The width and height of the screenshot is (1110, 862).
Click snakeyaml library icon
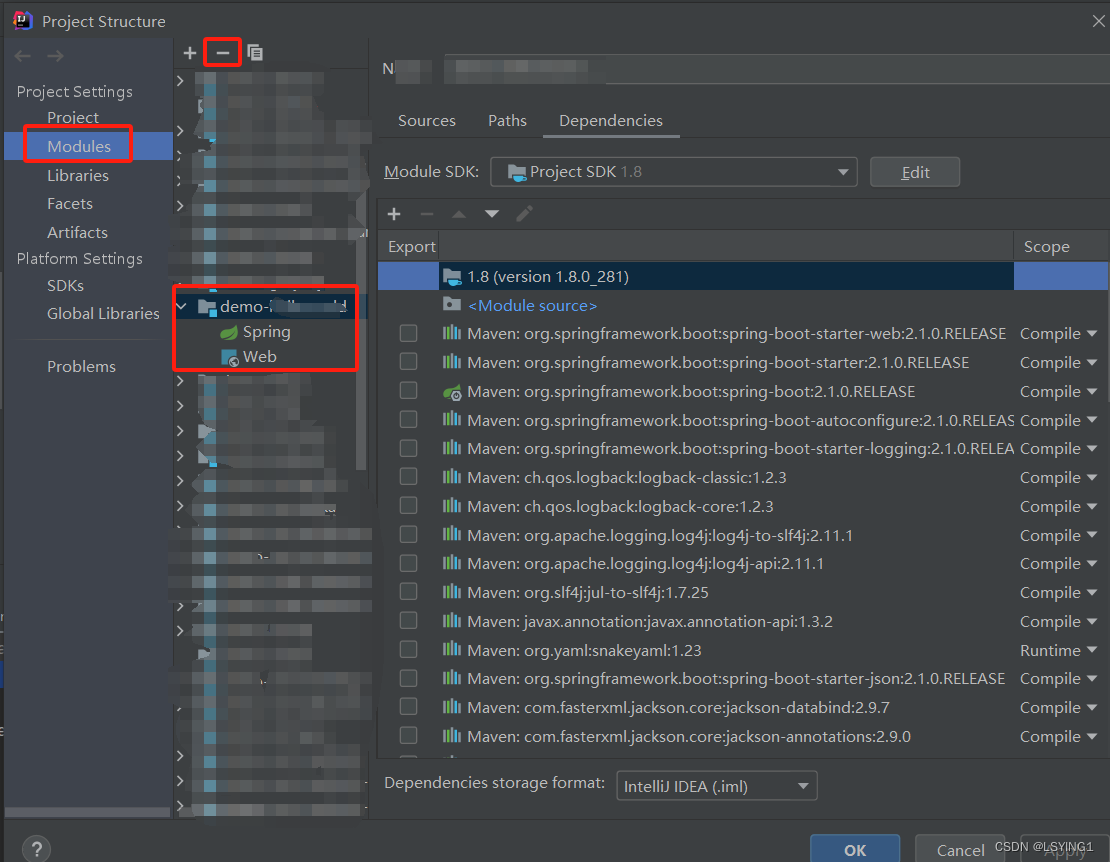[452, 649]
